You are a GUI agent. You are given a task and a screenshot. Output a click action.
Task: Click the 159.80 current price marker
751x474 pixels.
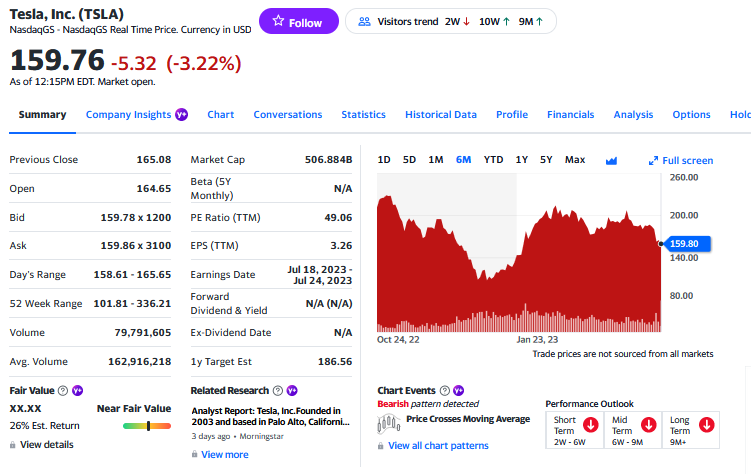(x=686, y=244)
